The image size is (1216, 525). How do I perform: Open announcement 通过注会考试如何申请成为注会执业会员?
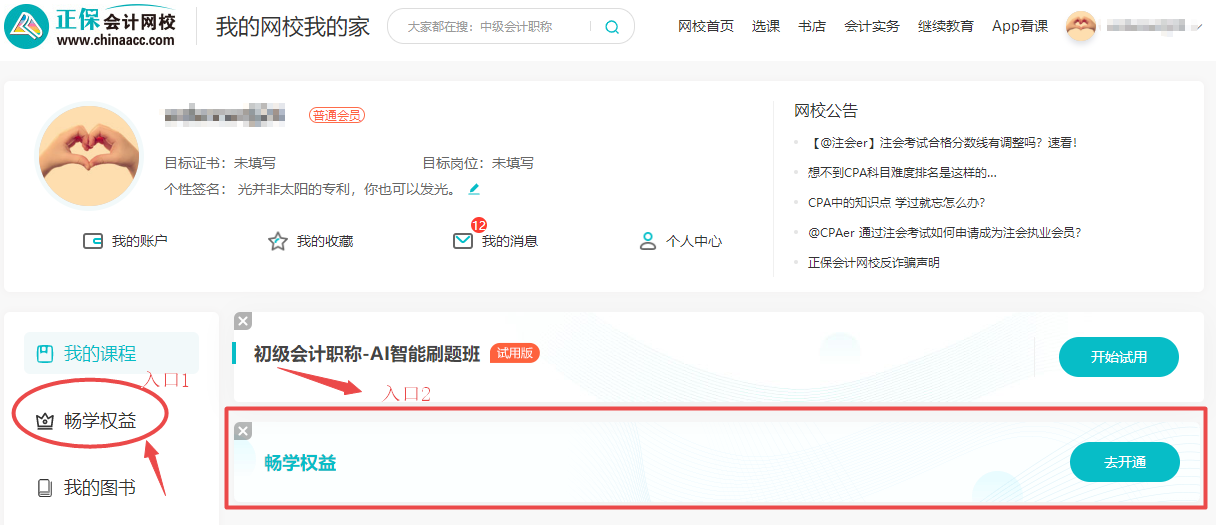944,233
